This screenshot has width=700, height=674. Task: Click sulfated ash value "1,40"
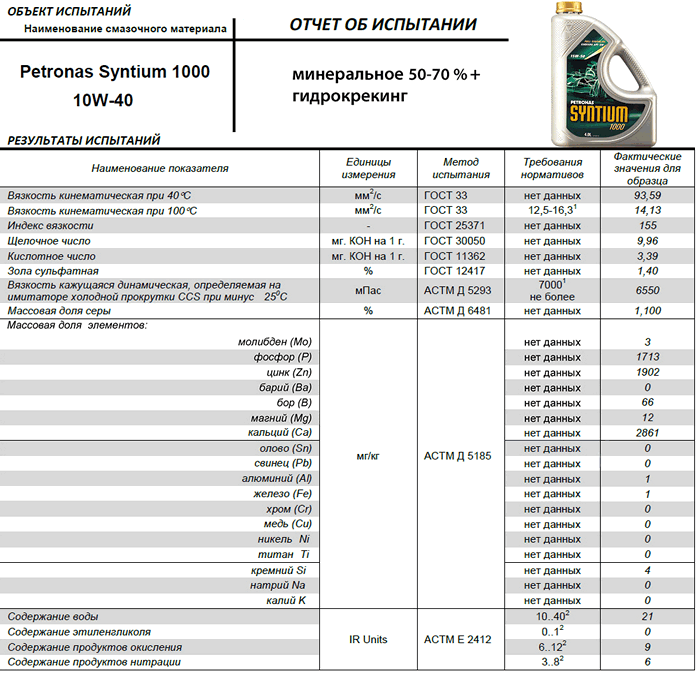pos(648,271)
